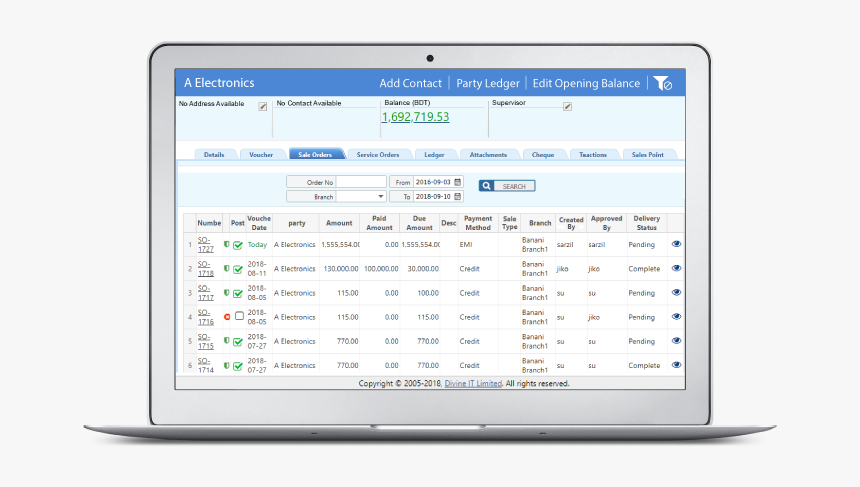This screenshot has height=487, width=860.
Task: Switch to the Details tab
Action: pyautogui.click(x=214, y=155)
